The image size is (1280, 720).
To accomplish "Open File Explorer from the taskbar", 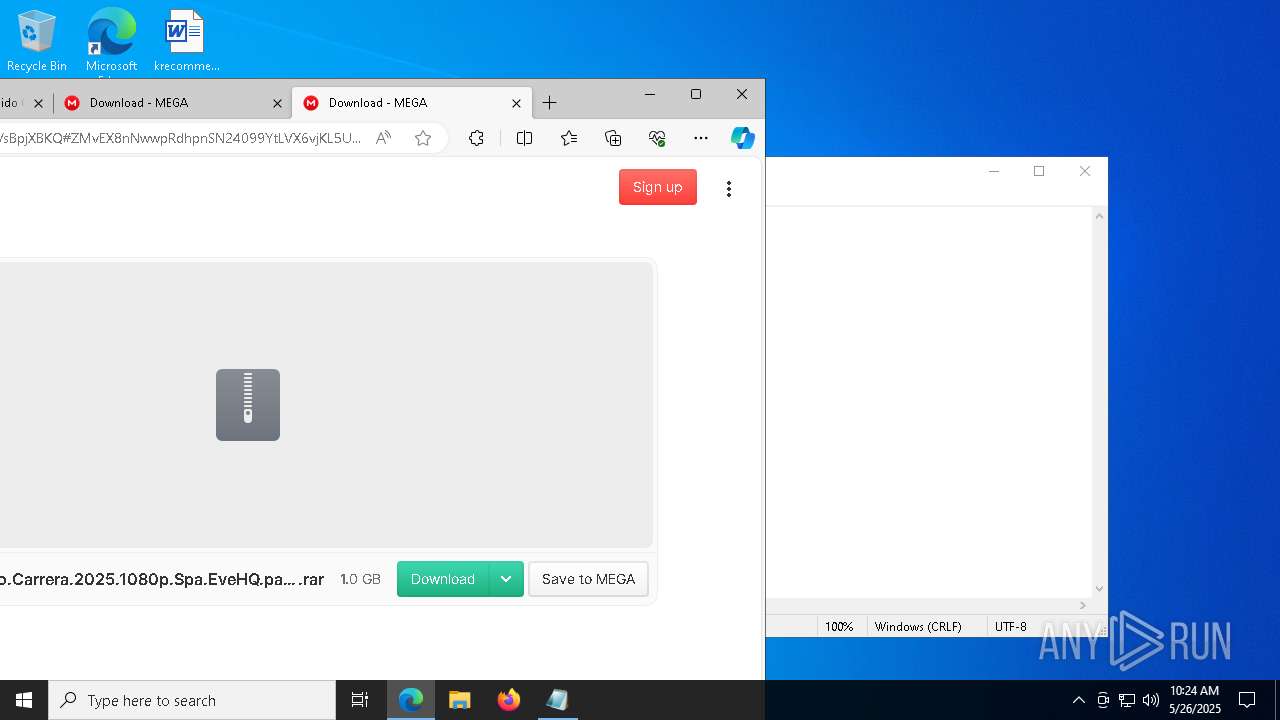I will pos(460,700).
